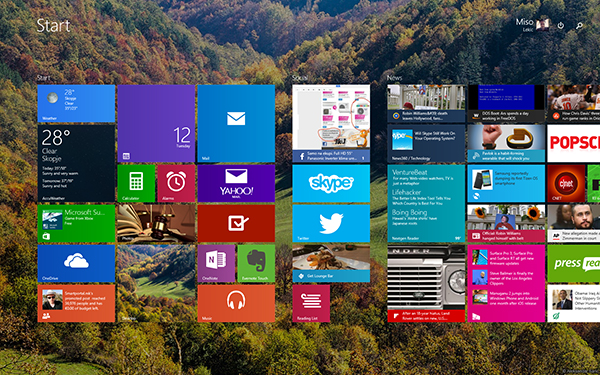Launch the green press reader tile
The height and width of the screenshot is (375, 600).
coord(574,263)
